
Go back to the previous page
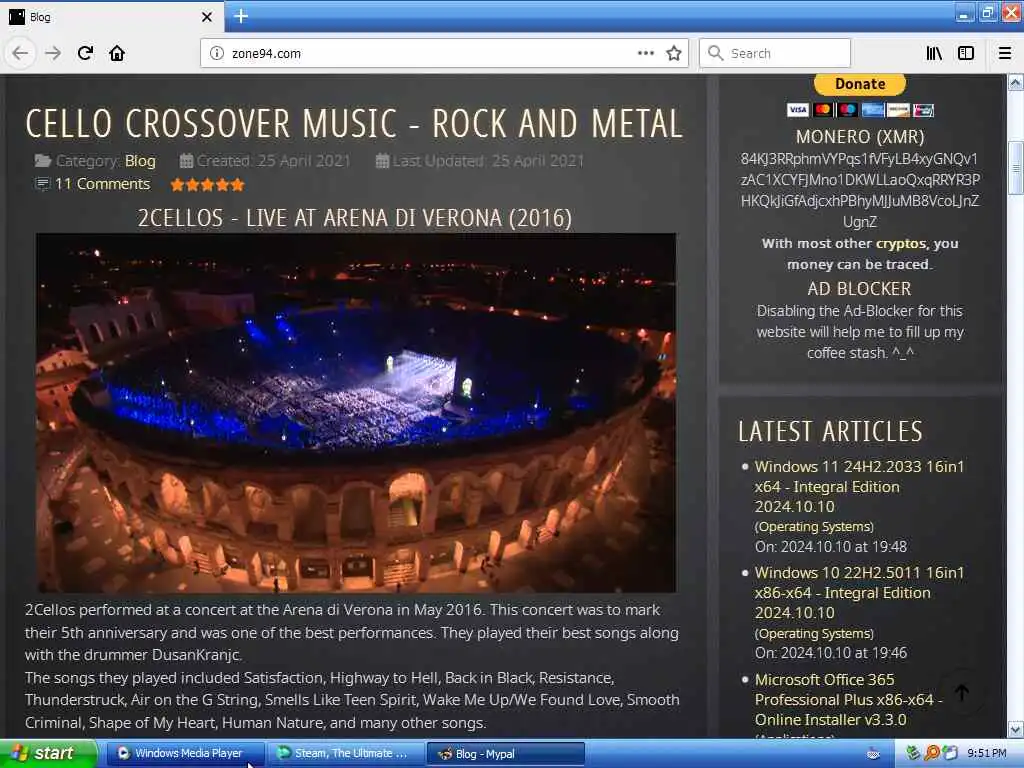(20, 53)
